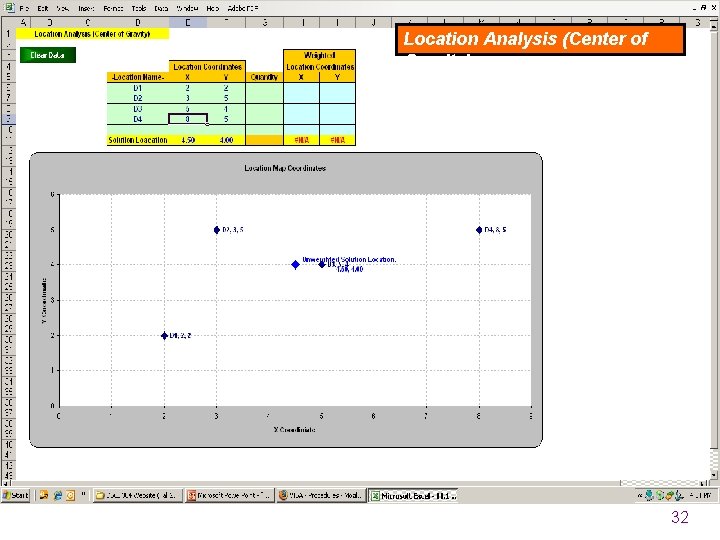Select the D4 data point on chart
720x540 pixels.
479,230
